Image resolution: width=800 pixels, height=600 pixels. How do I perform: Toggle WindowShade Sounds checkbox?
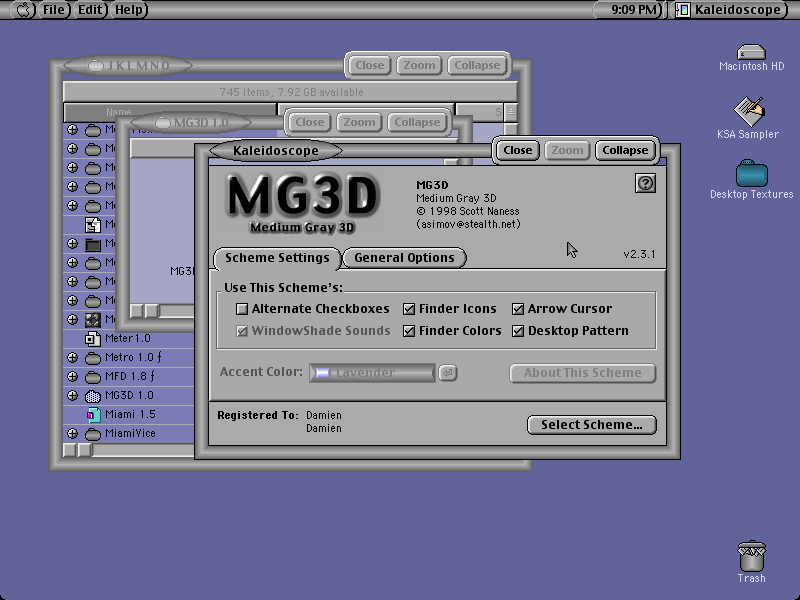coord(242,331)
